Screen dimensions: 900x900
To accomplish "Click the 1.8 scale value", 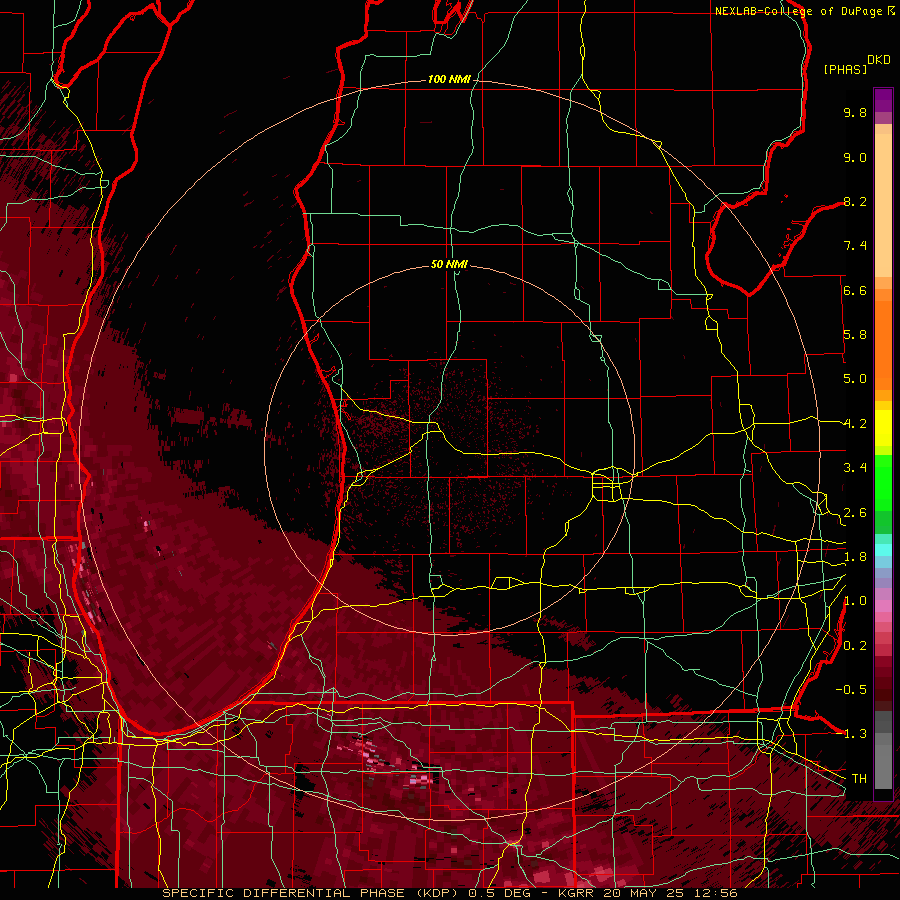I will (855, 557).
